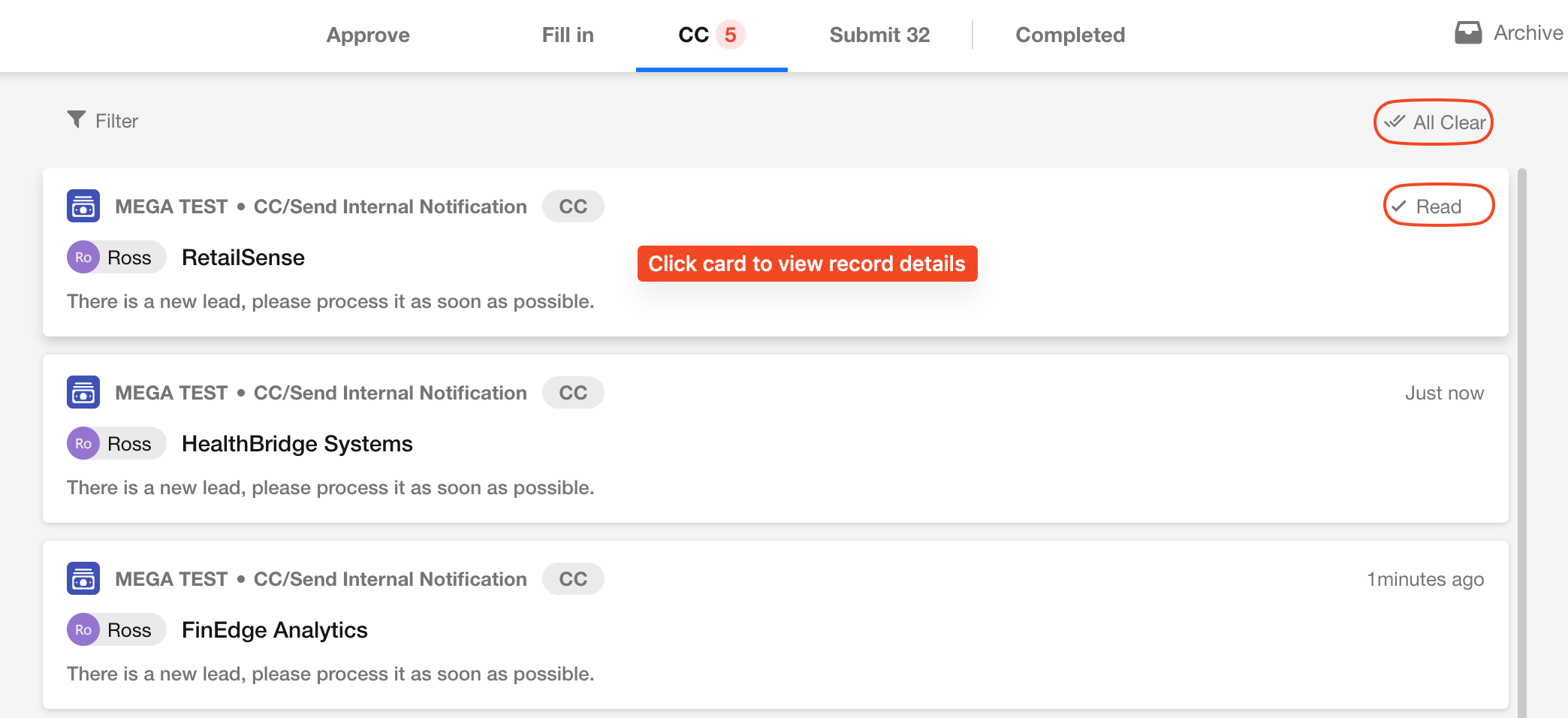The width and height of the screenshot is (1568, 718).
Task: Click the FinEdge Analytics card's app icon
Action: point(83,578)
